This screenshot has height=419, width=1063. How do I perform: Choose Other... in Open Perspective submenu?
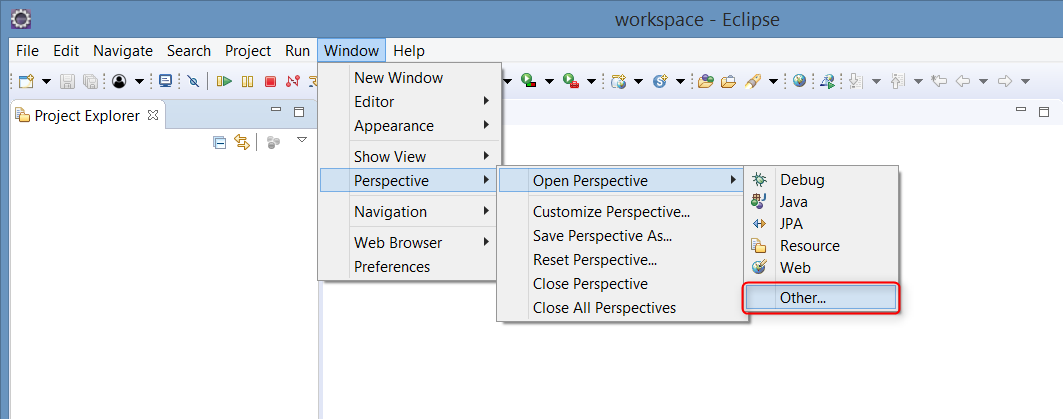[x=820, y=297]
